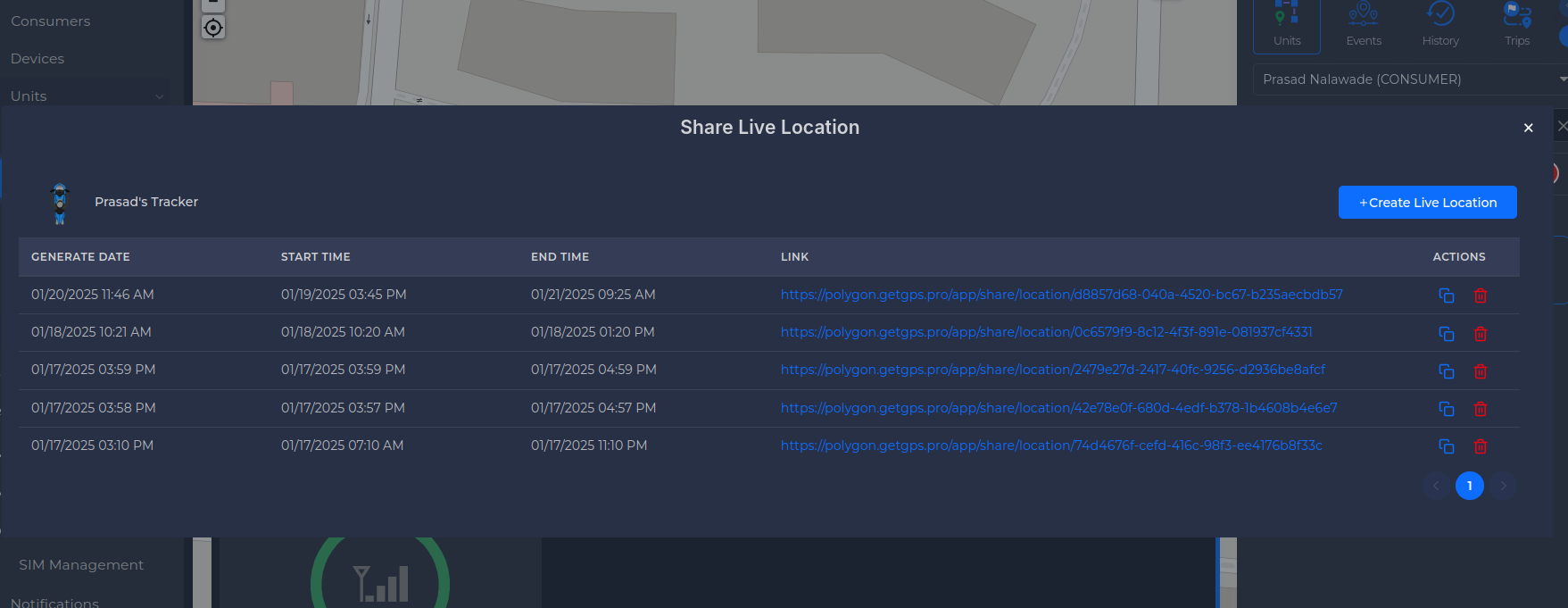Viewport: 1568px width, 608px height.
Task: Click the signal strength gauge icon
Action: 381,582
